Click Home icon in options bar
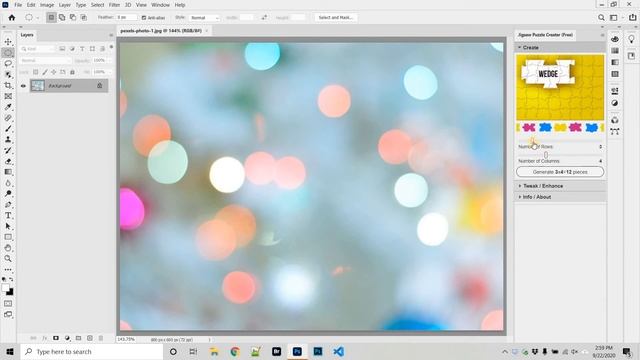The width and height of the screenshot is (640, 360). (12, 18)
